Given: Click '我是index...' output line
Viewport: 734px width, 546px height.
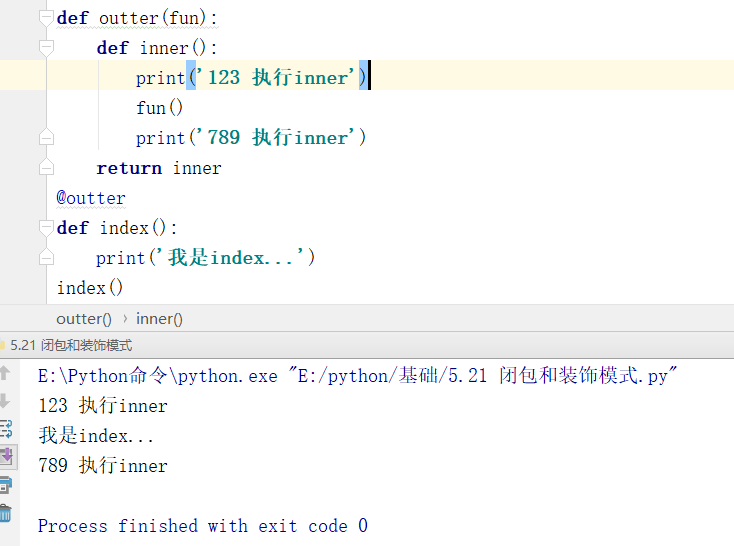Looking at the screenshot, I should (x=96, y=435).
